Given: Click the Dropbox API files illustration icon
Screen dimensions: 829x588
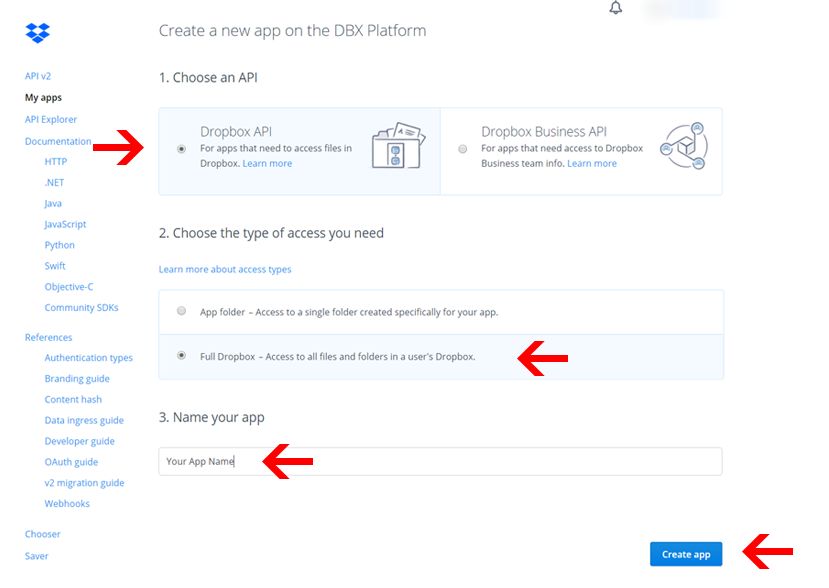Looking at the screenshot, I should tap(395, 148).
